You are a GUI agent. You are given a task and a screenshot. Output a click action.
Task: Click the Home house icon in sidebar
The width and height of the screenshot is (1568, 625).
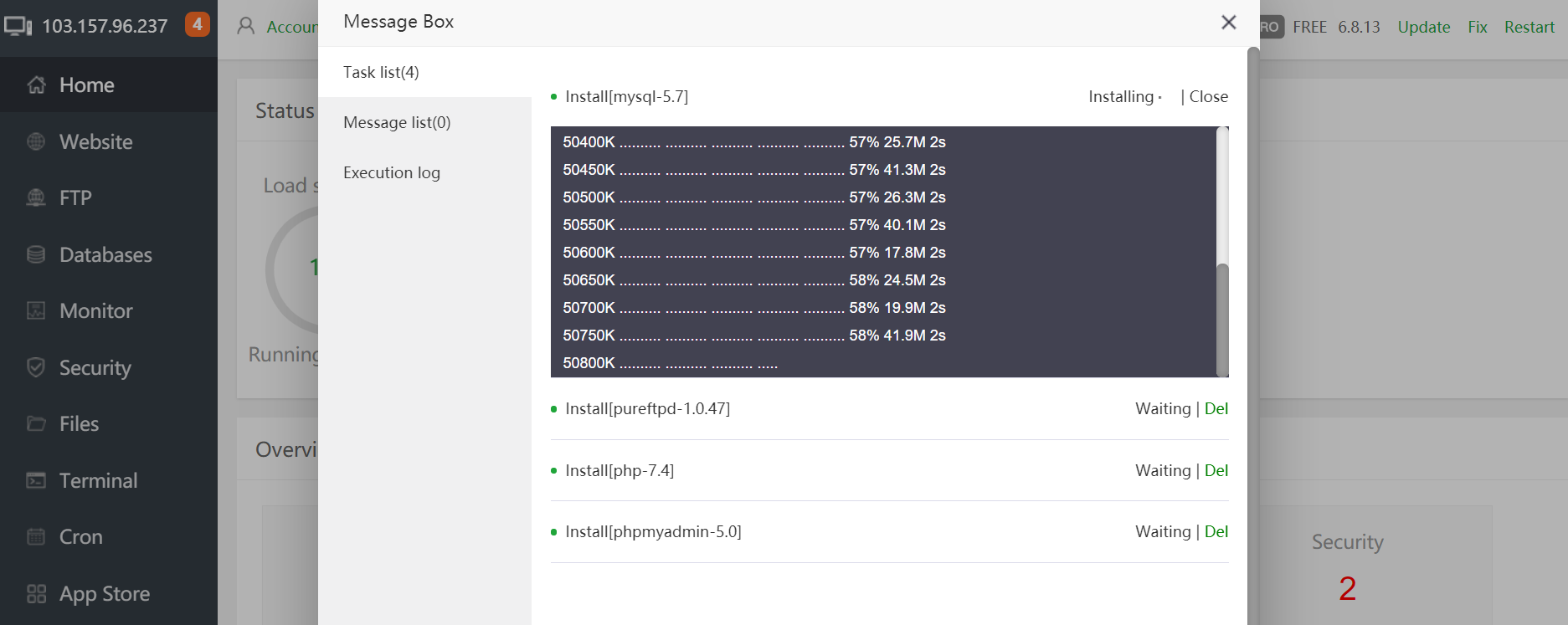coord(36,85)
